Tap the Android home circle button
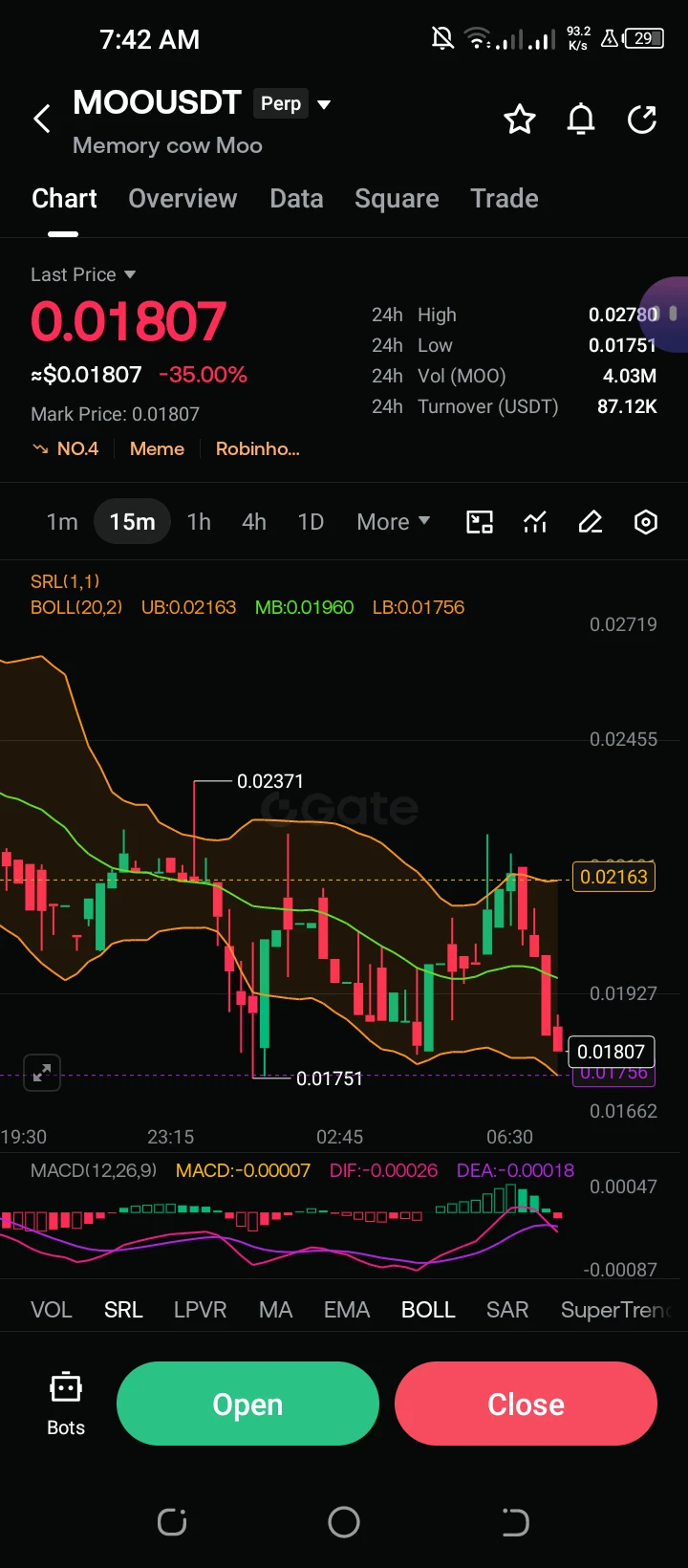Screen dimensions: 688x1568 tap(344, 1522)
